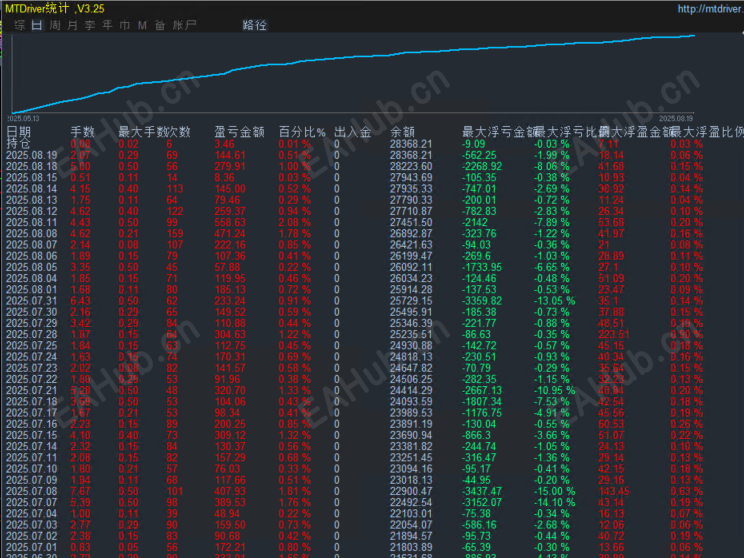The width and height of the screenshot is (744, 558).
Task: Click the 盈亏金额 column header
Action: [239, 131]
